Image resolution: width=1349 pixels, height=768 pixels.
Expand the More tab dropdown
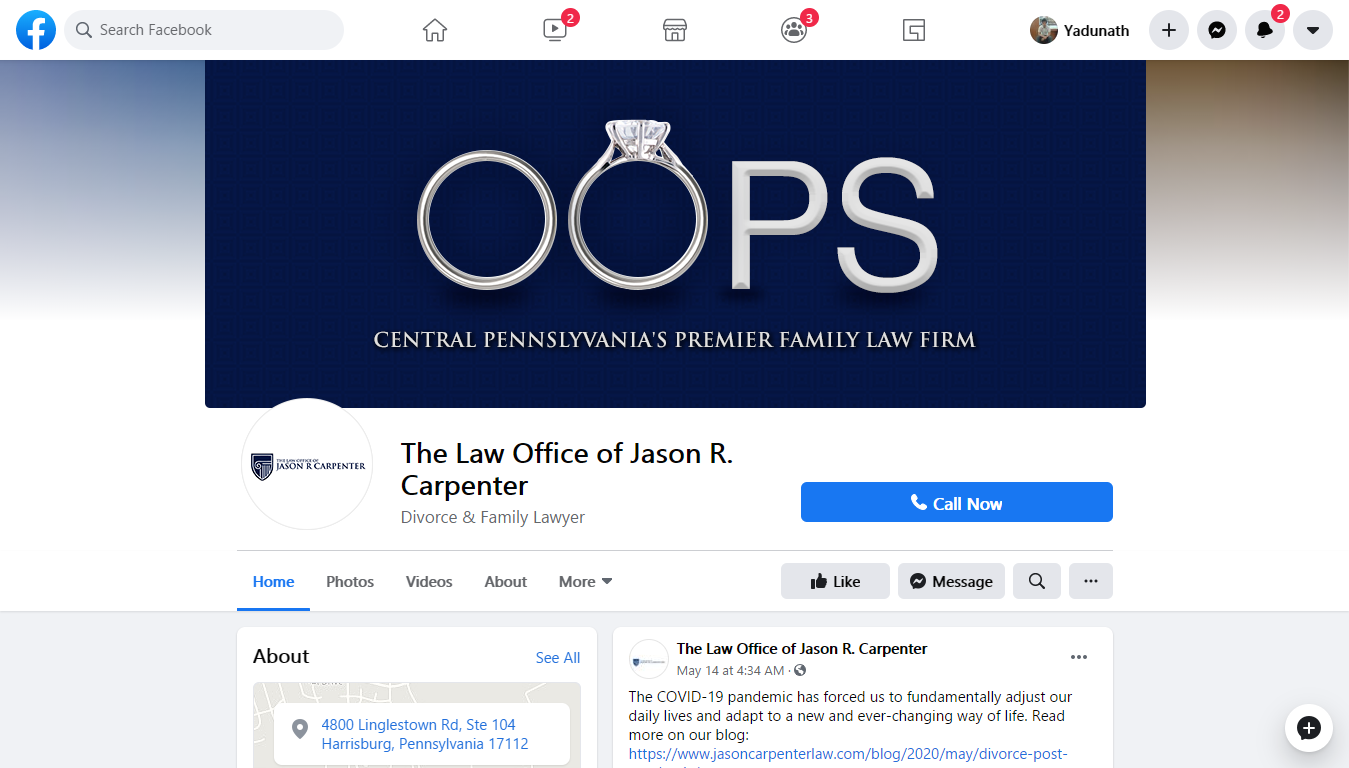[x=586, y=581]
